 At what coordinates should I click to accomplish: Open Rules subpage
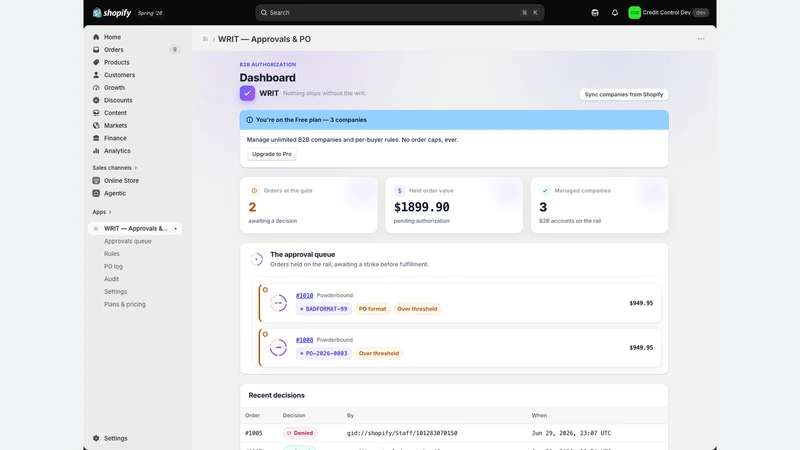click(x=112, y=254)
